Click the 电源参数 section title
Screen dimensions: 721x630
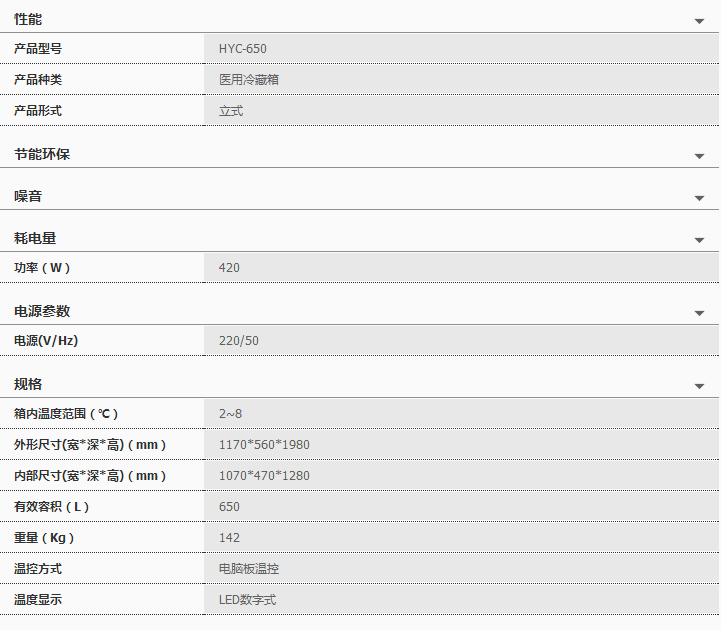pyautogui.click(x=42, y=311)
